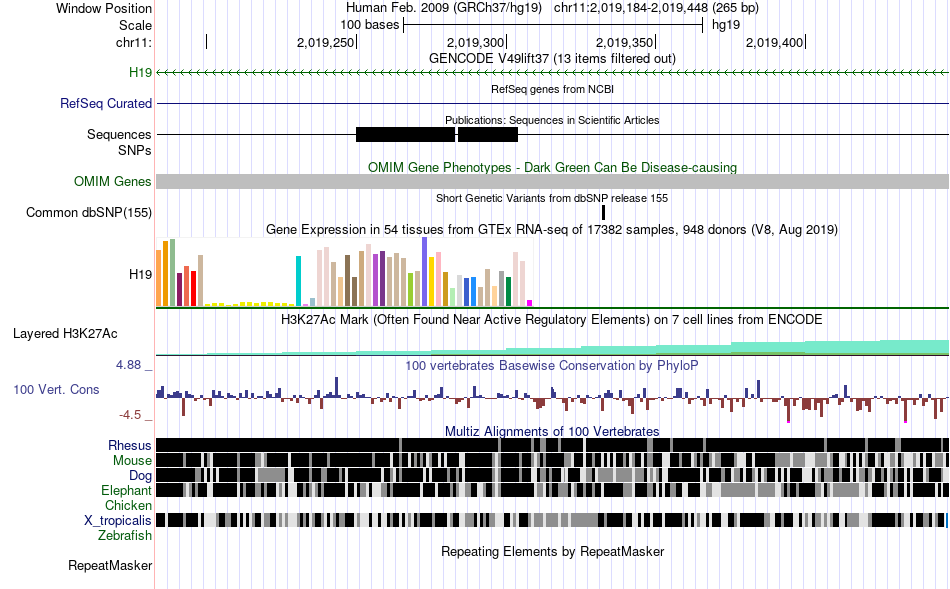Click the Sequences track label
950x589 pixels.
click(119, 135)
